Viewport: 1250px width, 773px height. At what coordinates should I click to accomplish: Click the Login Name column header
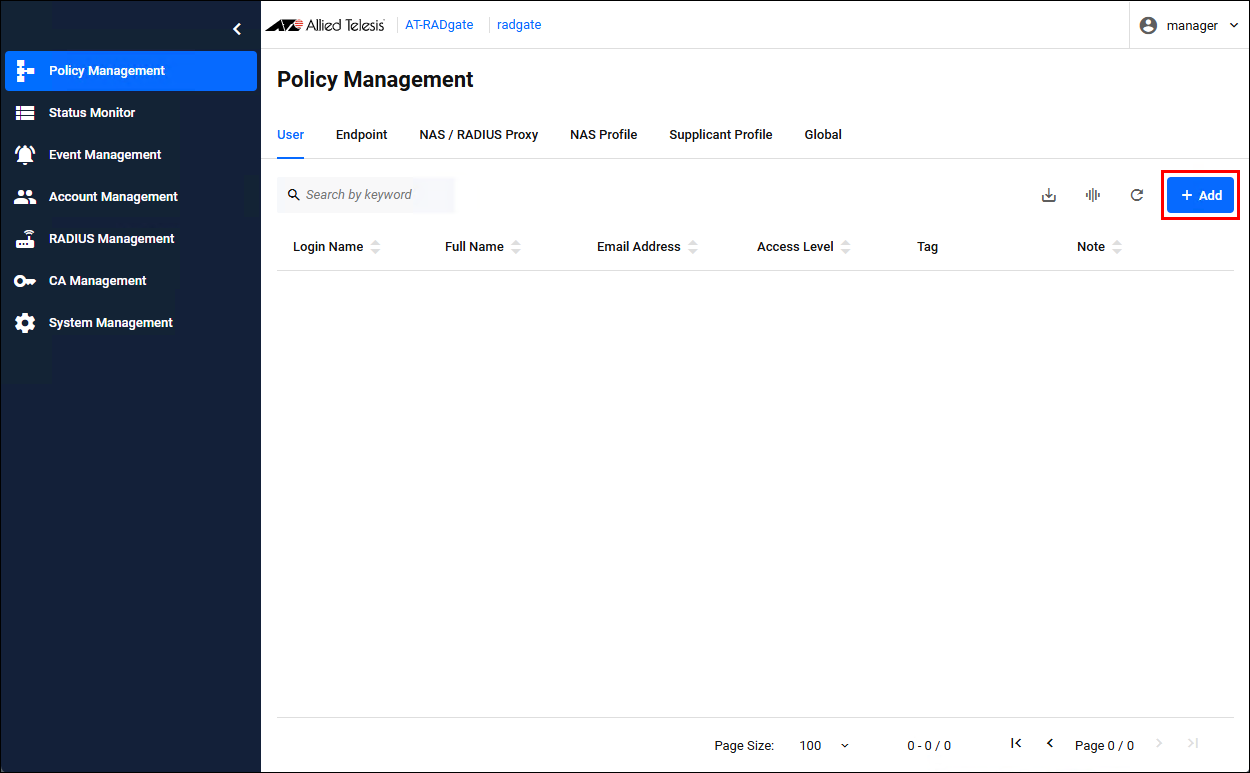328,247
